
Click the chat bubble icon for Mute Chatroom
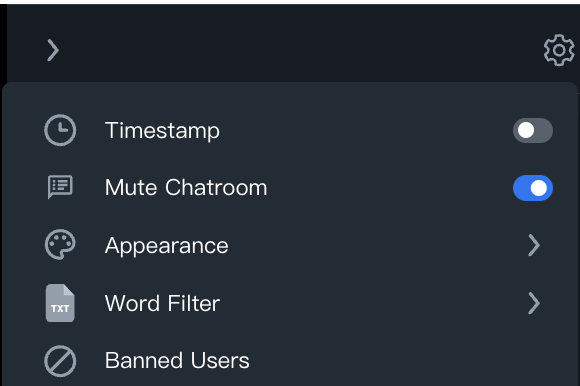(60, 187)
